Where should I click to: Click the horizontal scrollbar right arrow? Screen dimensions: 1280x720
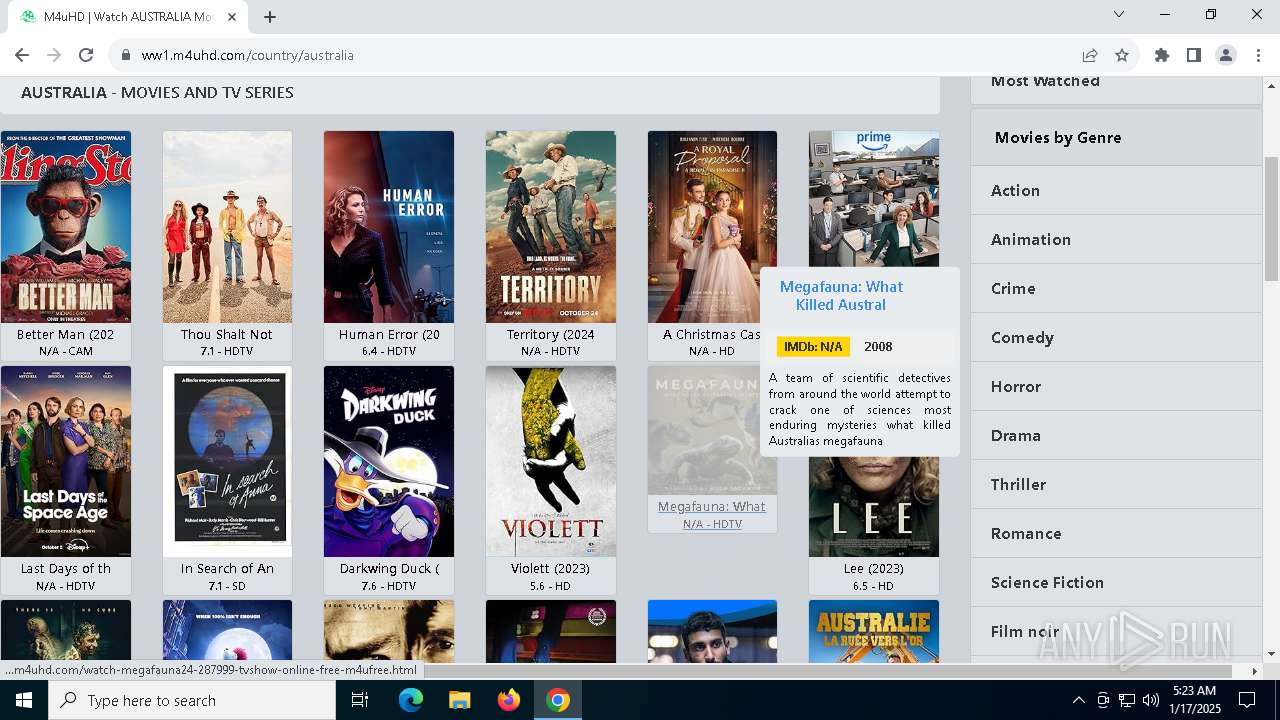pos(1254,671)
